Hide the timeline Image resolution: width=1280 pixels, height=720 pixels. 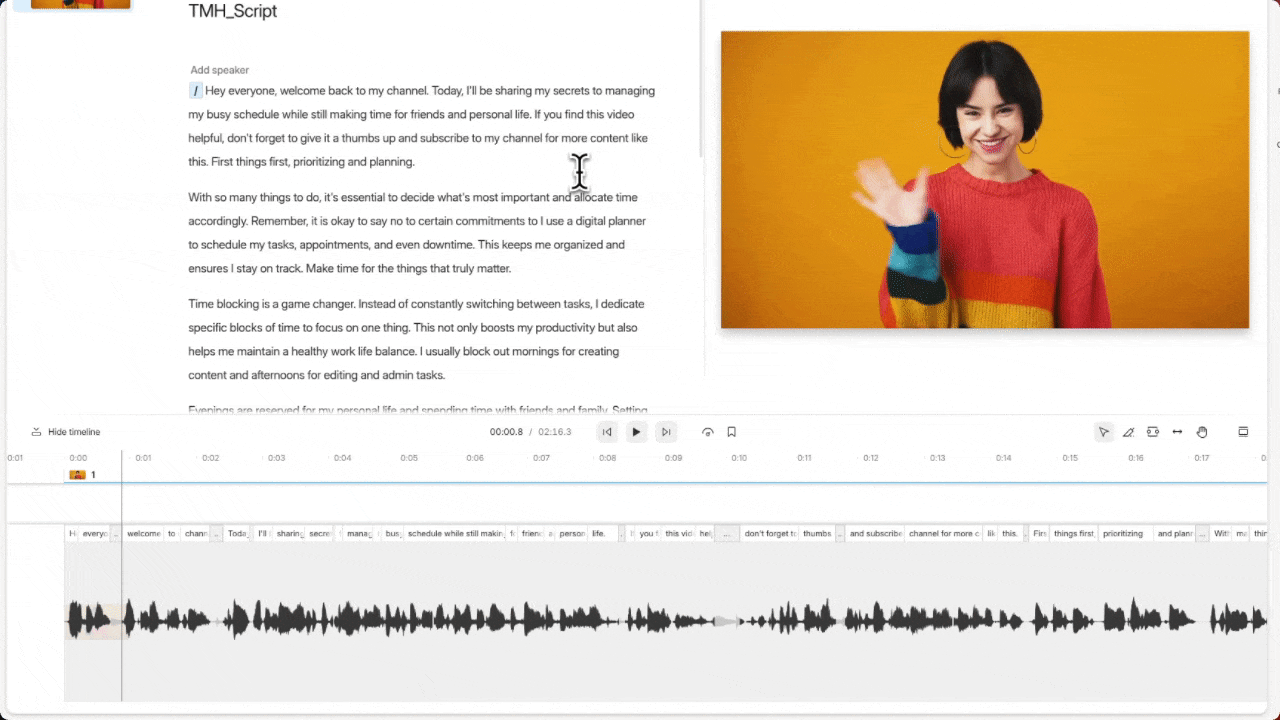pos(65,432)
